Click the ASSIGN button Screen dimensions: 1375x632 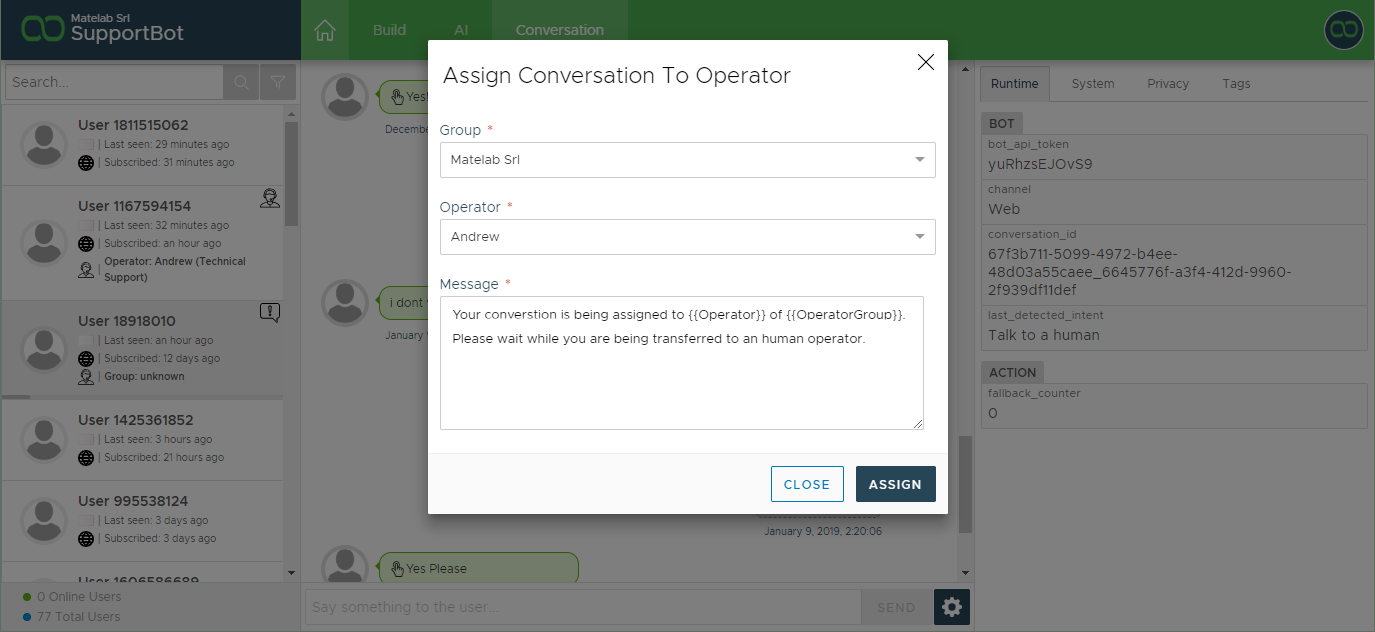click(x=895, y=484)
